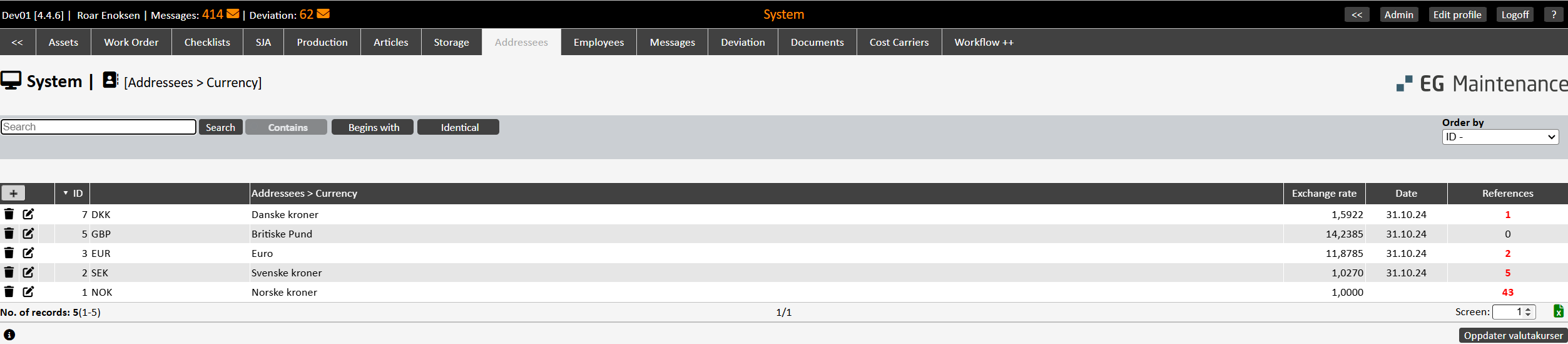Open Messages envelope icon in header

[233, 14]
